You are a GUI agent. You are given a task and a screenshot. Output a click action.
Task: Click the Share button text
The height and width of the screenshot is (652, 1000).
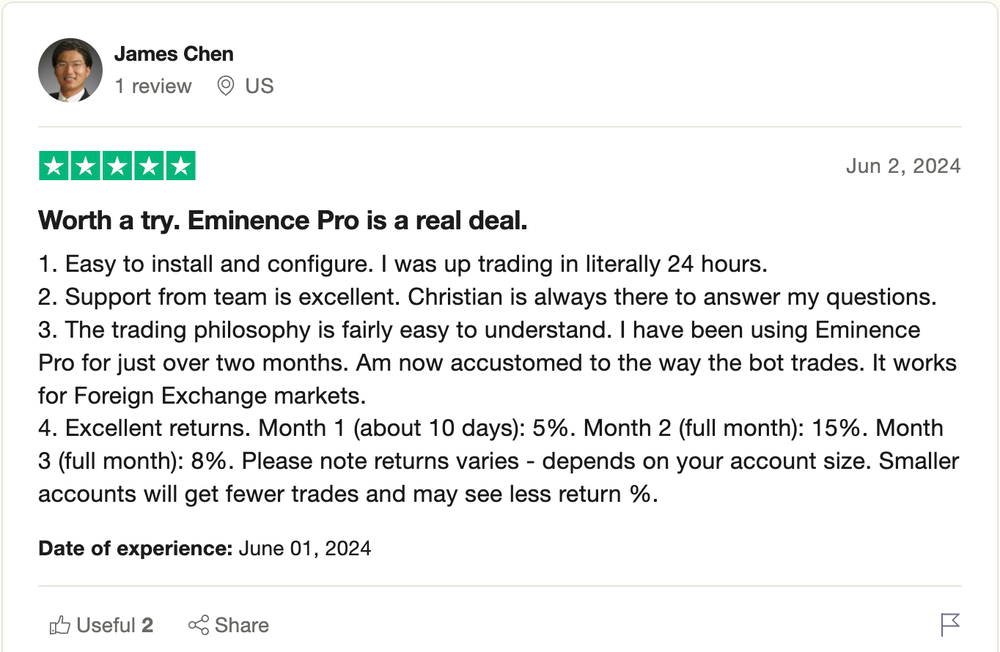tap(242, 625)
